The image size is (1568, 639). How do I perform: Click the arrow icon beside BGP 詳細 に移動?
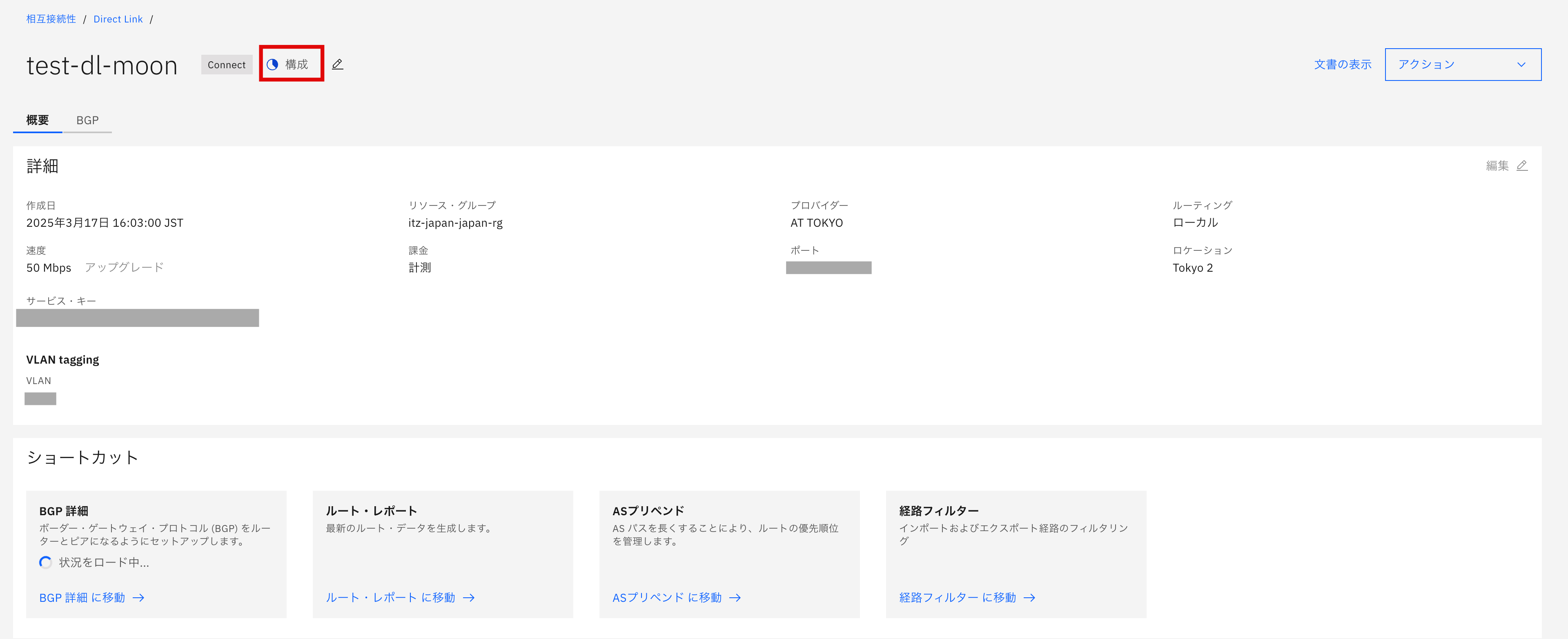[139, 598]
